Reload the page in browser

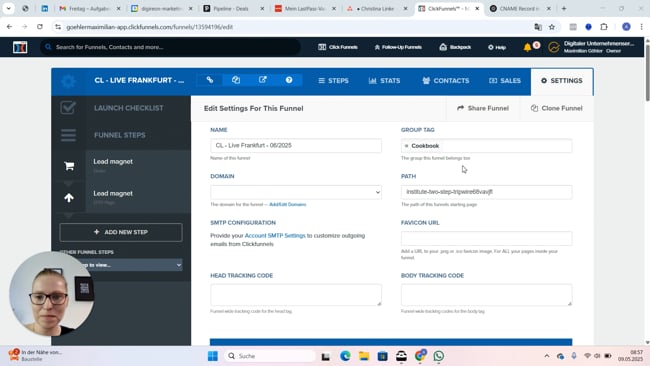pyautogui.click(x=40, y=27)
